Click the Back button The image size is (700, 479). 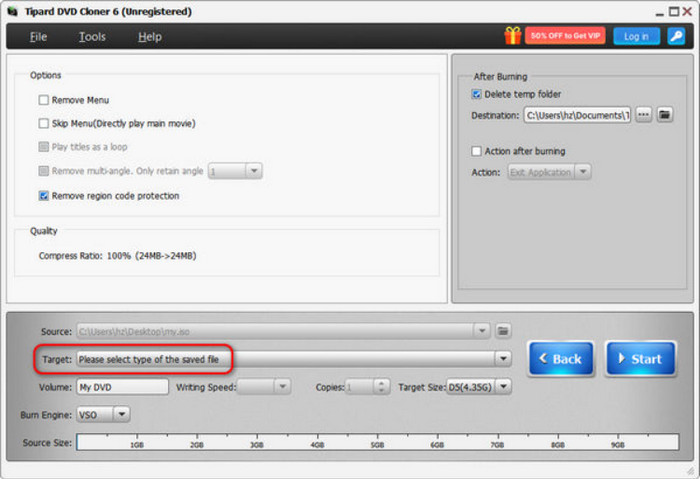(561, 358)
